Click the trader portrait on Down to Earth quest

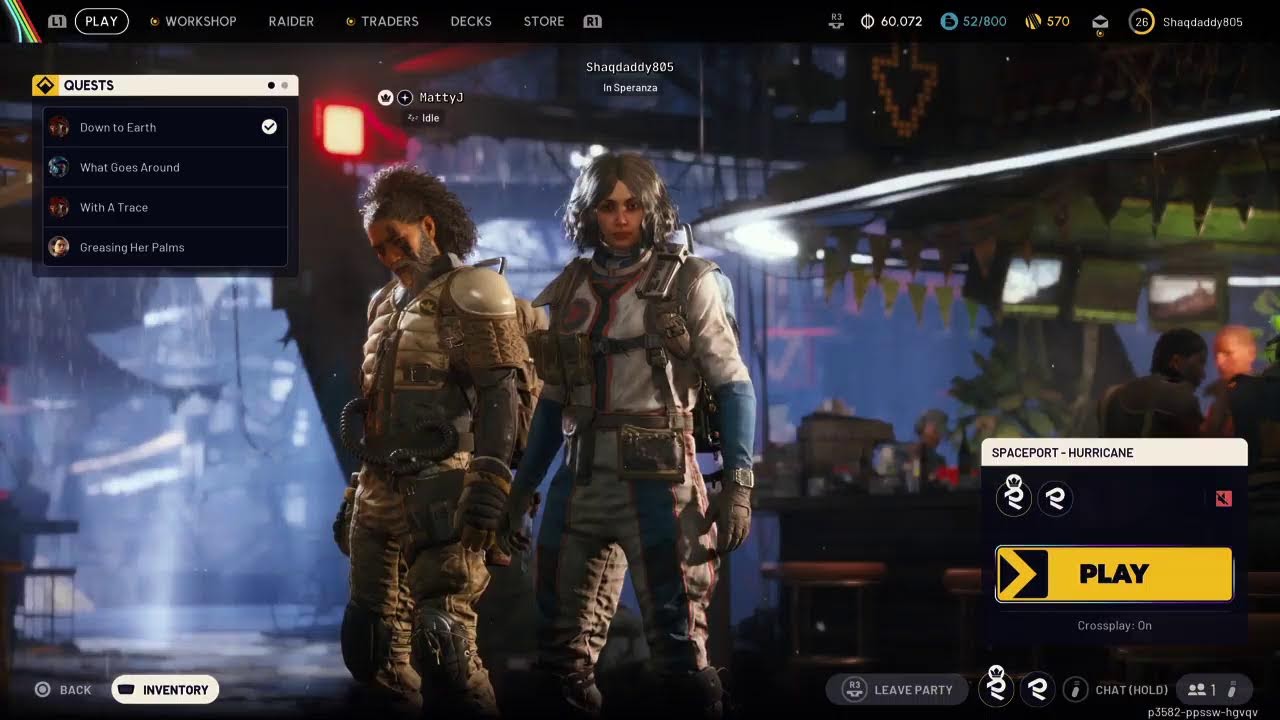[x=59, y=127]
